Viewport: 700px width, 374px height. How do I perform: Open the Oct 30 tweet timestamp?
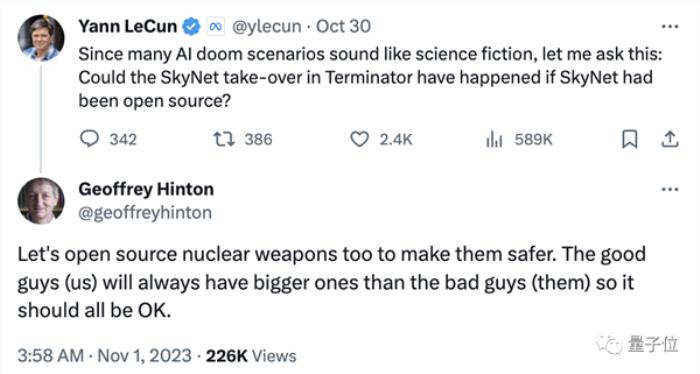click(343, 26)
